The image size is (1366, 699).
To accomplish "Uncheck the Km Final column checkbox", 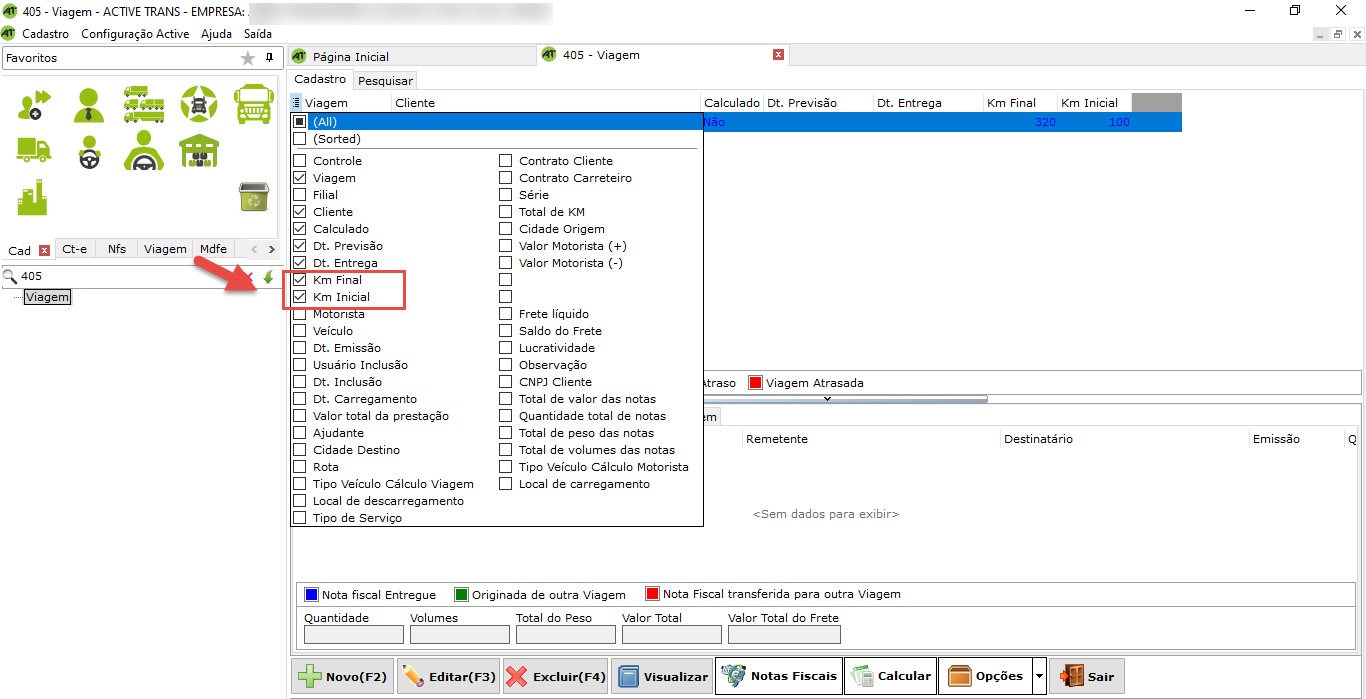I will tap(299, 280).
